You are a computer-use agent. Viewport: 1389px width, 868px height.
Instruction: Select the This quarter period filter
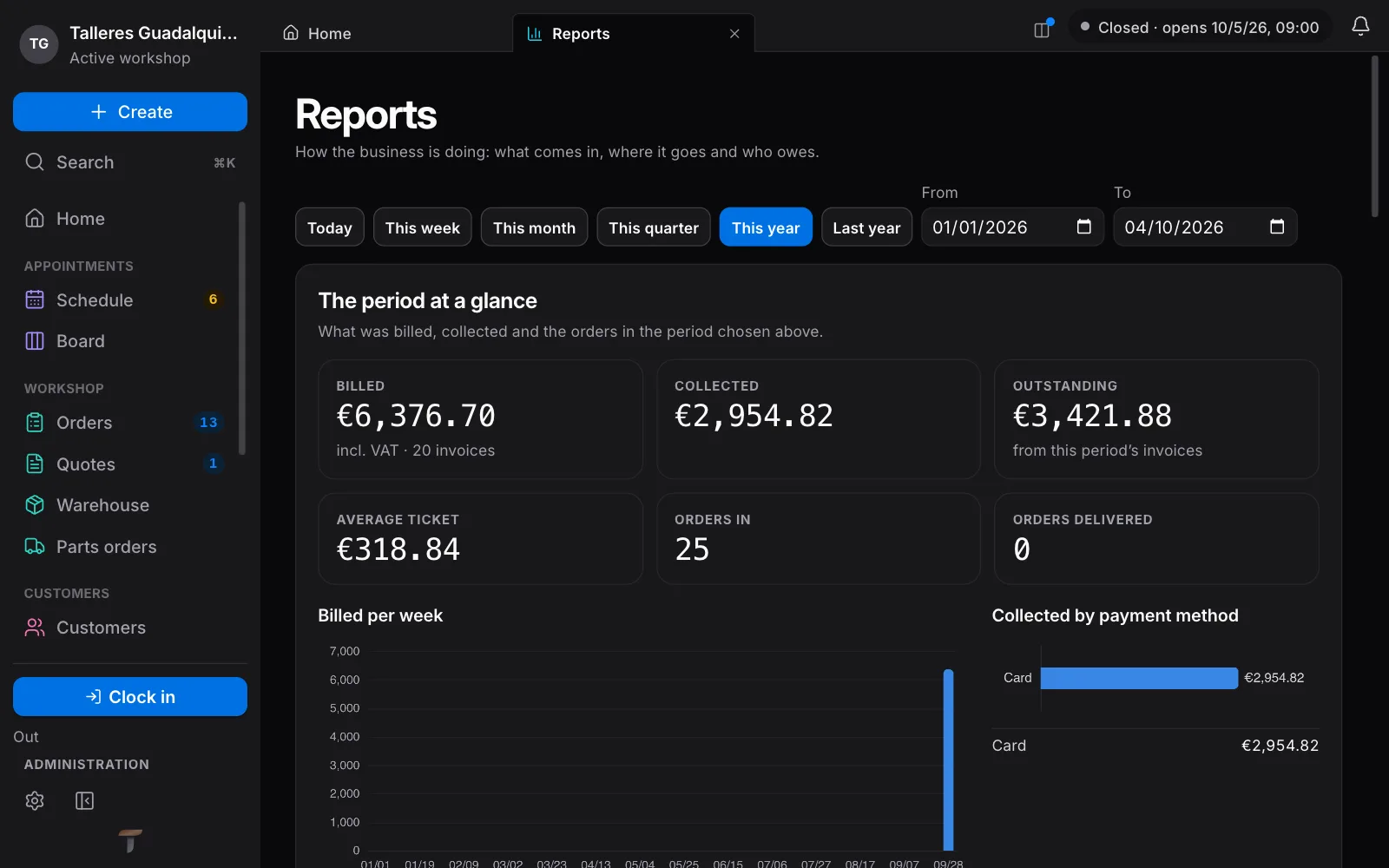(x=654, y=227)
